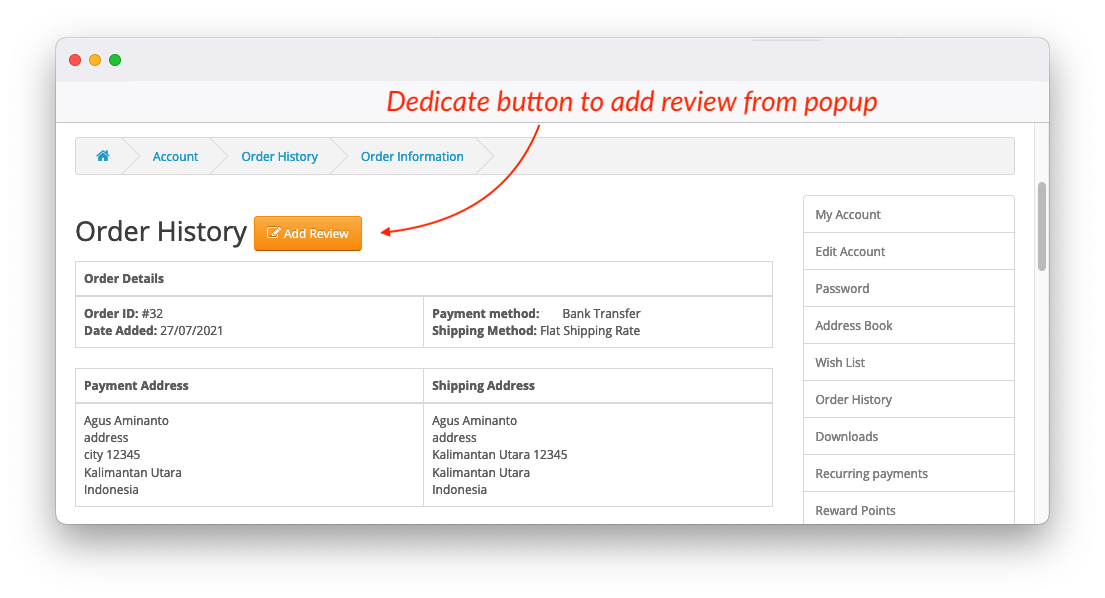Select Order History in sidebar menu
Viewport: 1105px width, 598px height.
coord(853,399)
